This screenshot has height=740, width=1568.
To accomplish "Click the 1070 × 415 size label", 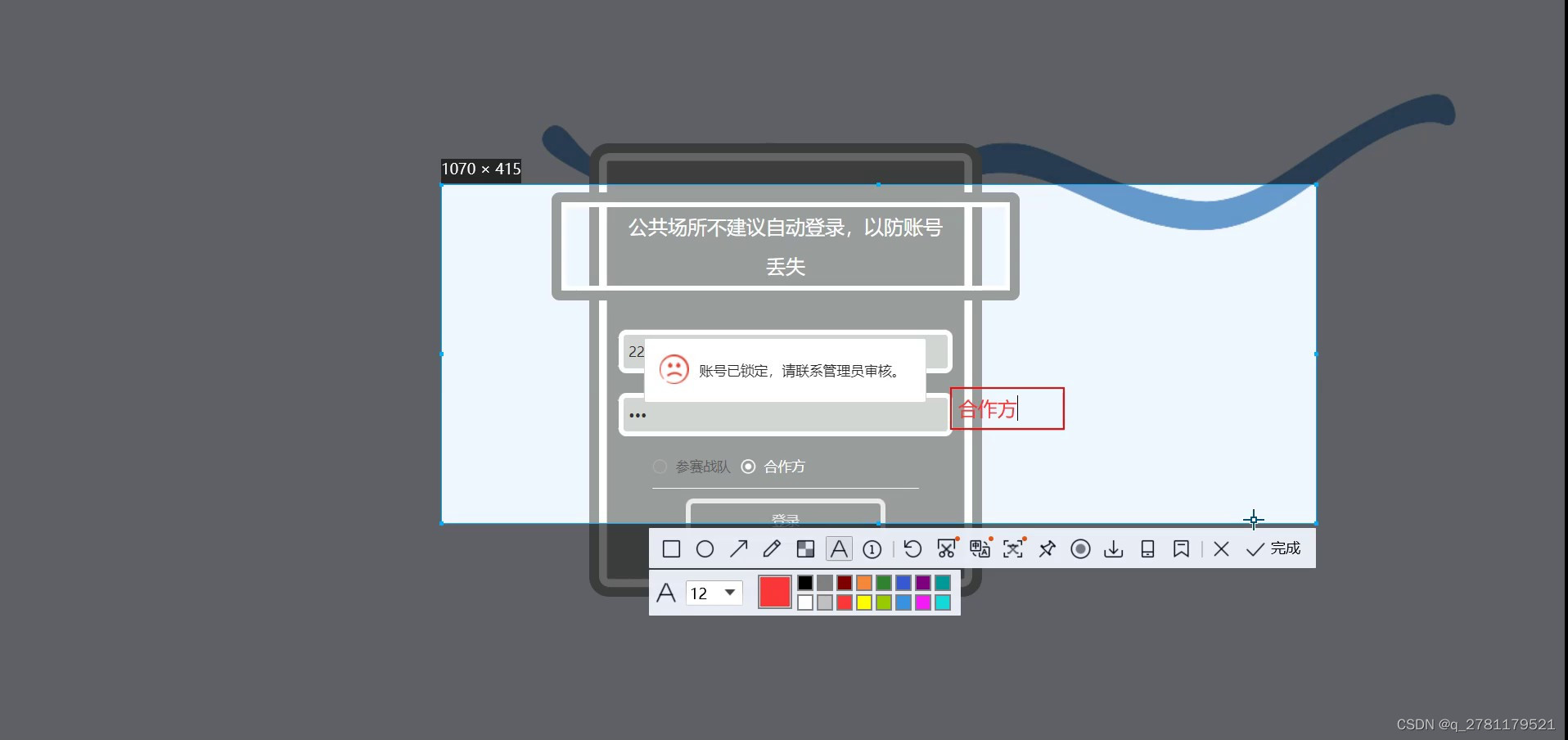I will pos(481,169).
